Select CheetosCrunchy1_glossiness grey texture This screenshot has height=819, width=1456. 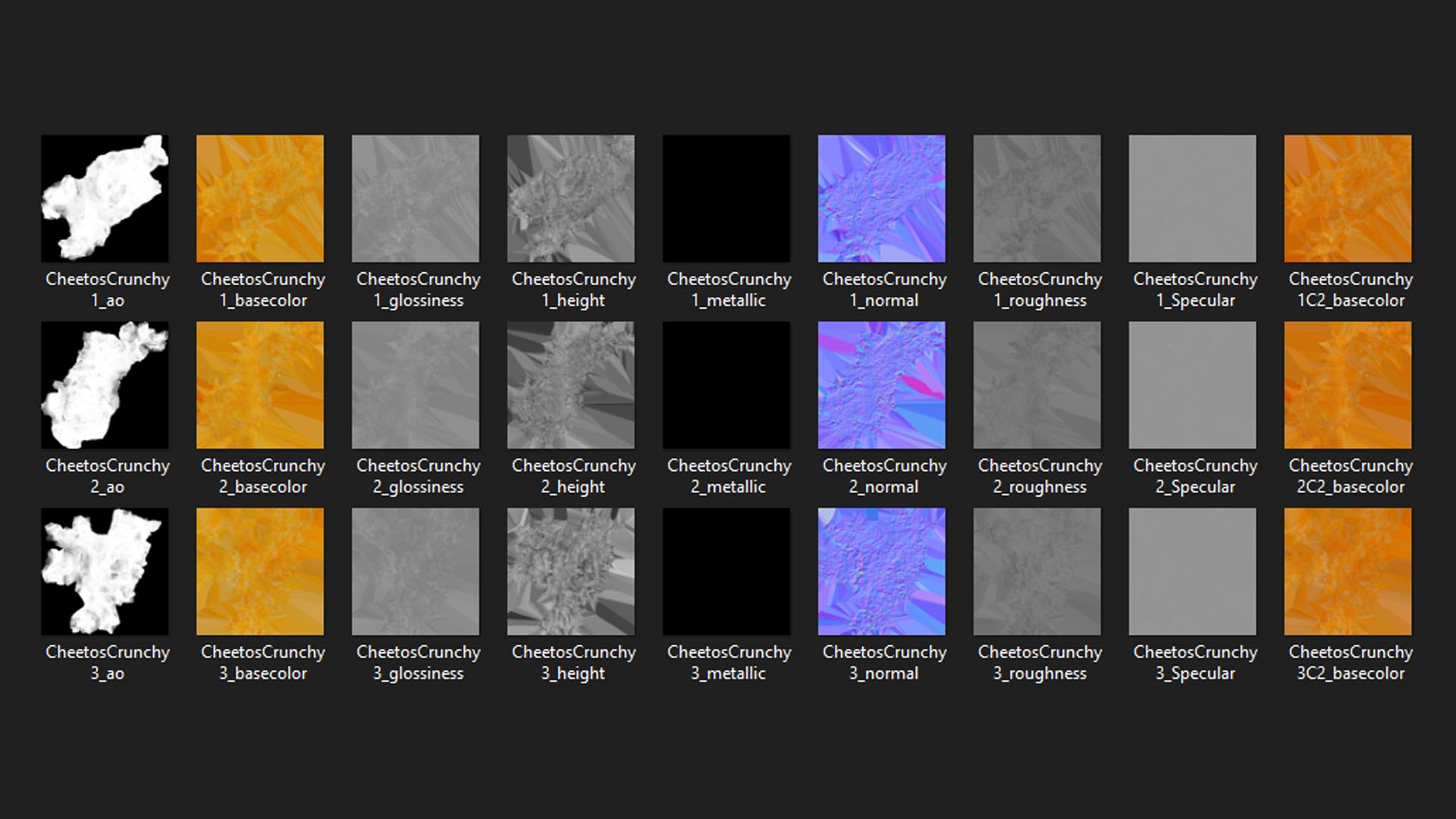click(x=416, y=199)
